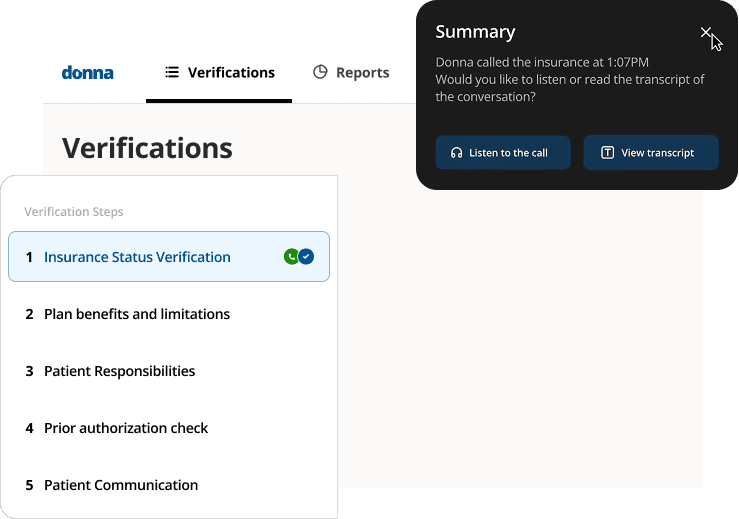Go to Patient Communication step
The width and height of the screenshot is (739, 519).
coord(169,485)
